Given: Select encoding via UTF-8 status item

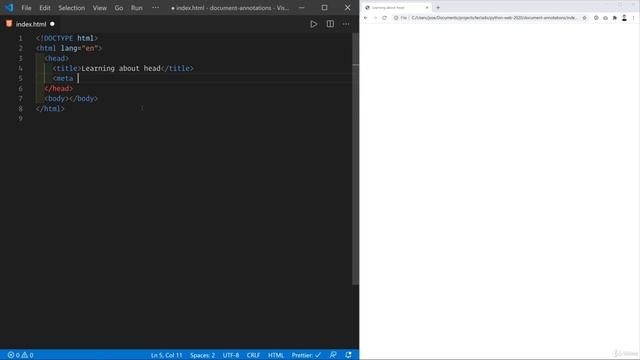Looking at the screenshot, I should click(231, 355).
